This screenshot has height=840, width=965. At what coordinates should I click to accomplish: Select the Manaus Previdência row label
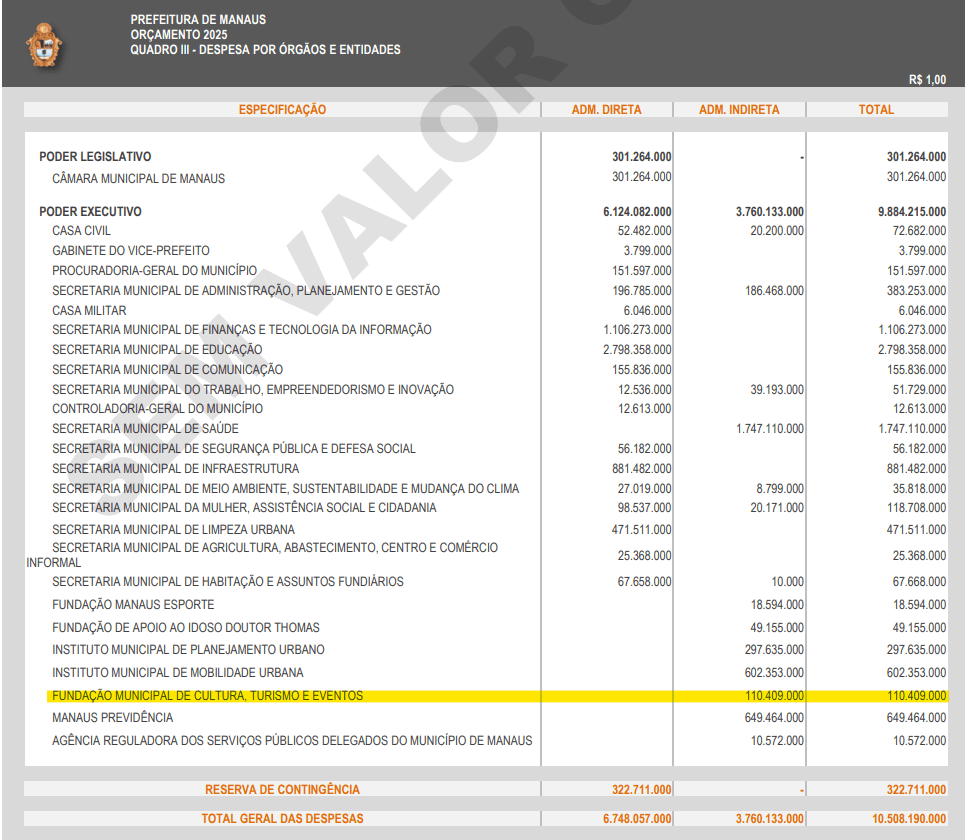tap(112, 718)
